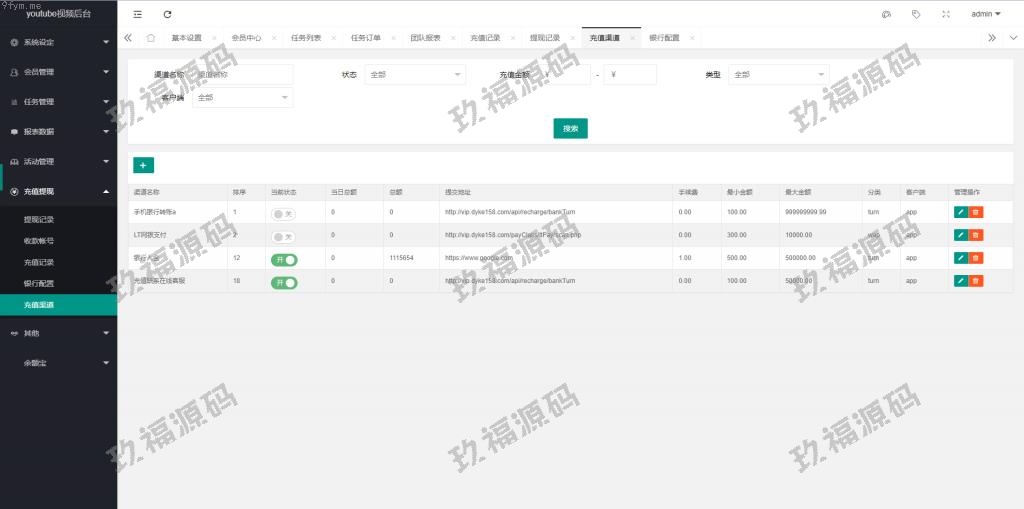The image size is (1024, 509).
Task: Open the 状态 status dropdown
Action: coord(414,74)
